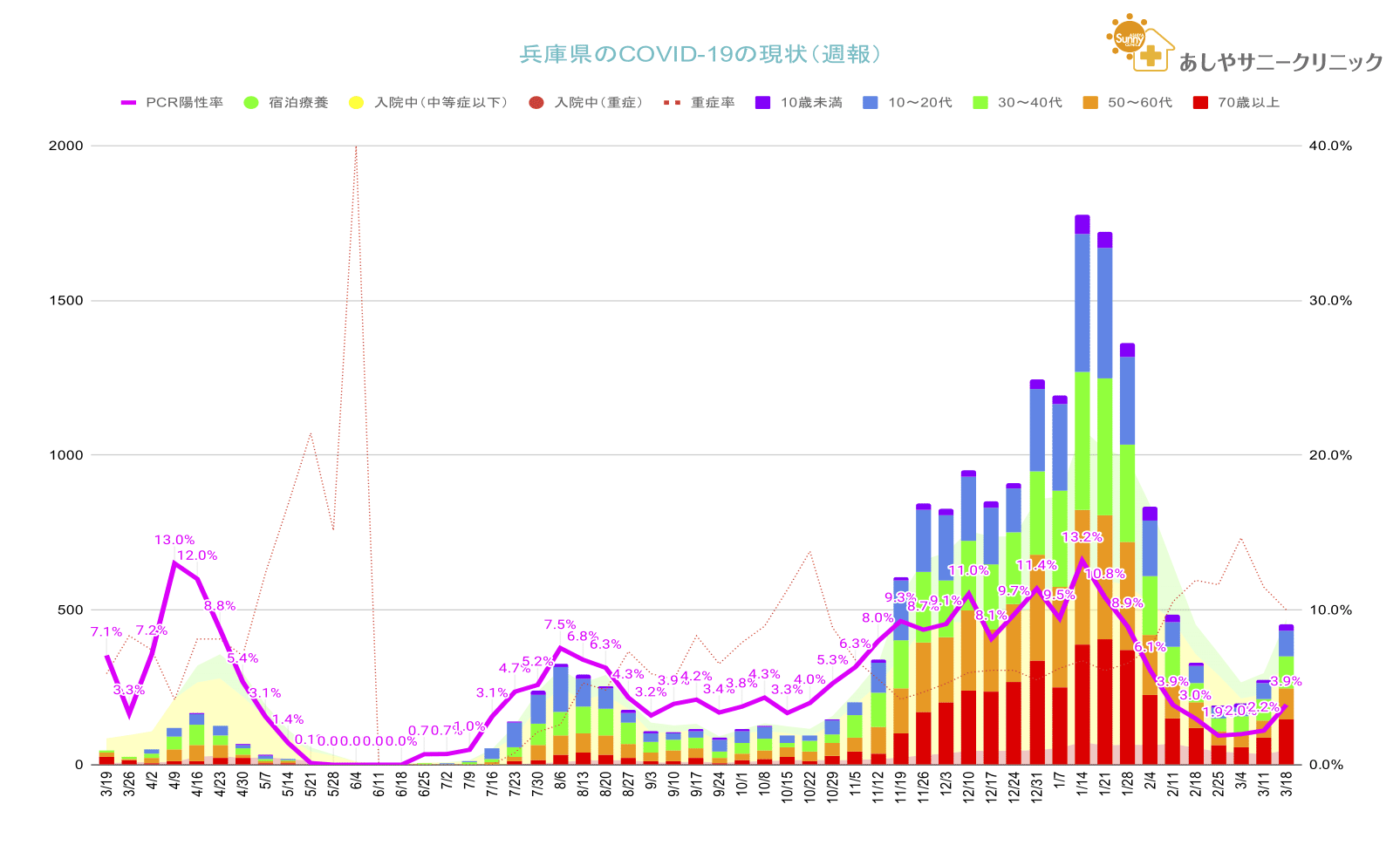Click the 40.0% right axis label
The height and width of the screenshot is (845, 1400).
[x=1330, y=146]
